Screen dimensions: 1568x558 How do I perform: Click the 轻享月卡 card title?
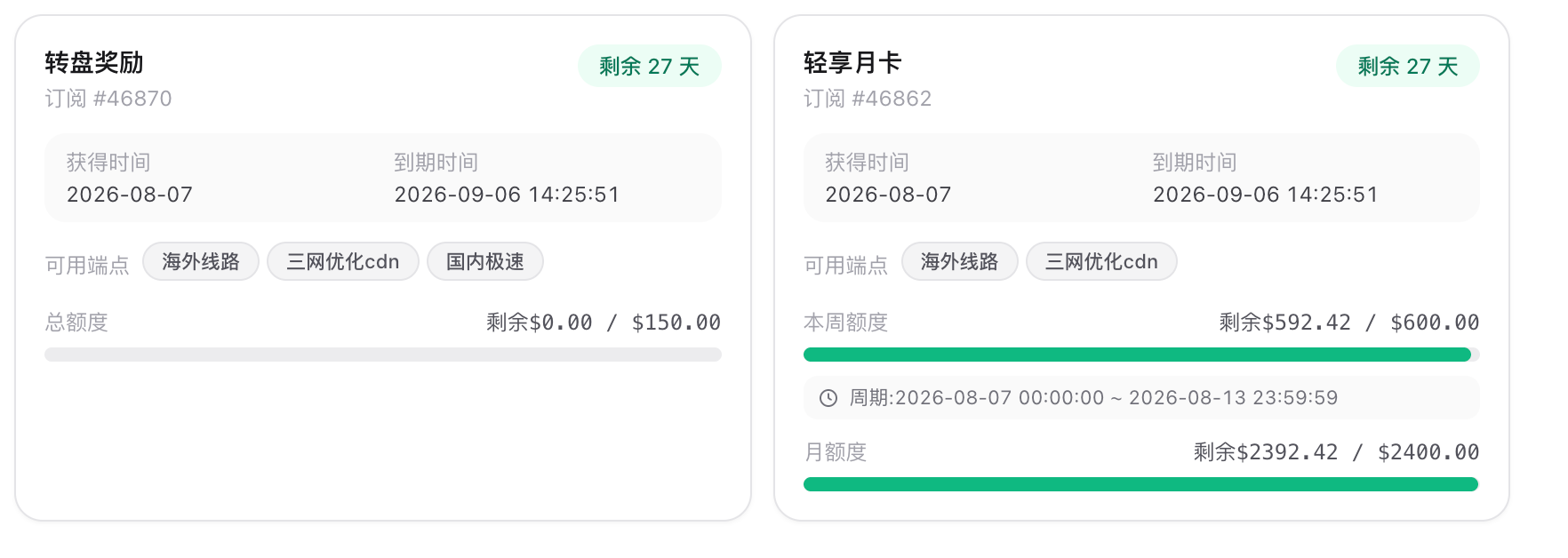click(852, 62)
